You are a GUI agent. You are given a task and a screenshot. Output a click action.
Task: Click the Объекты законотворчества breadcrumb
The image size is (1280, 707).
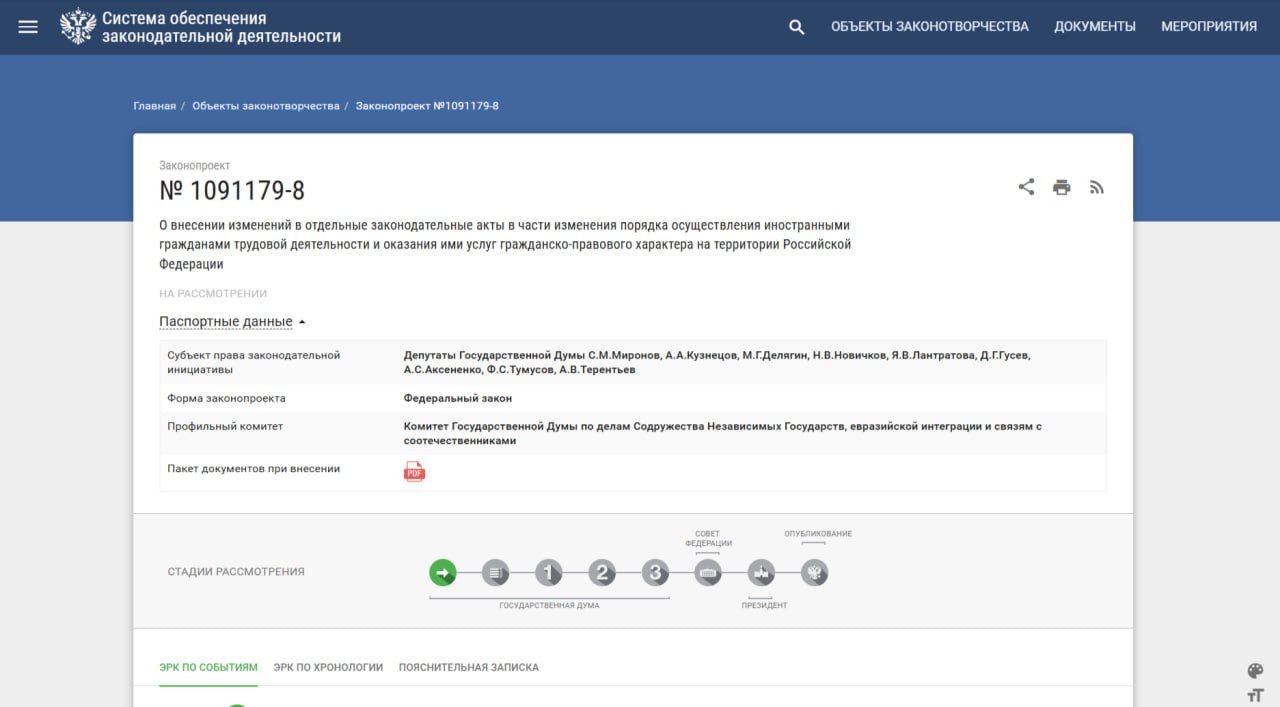(266, 106)
